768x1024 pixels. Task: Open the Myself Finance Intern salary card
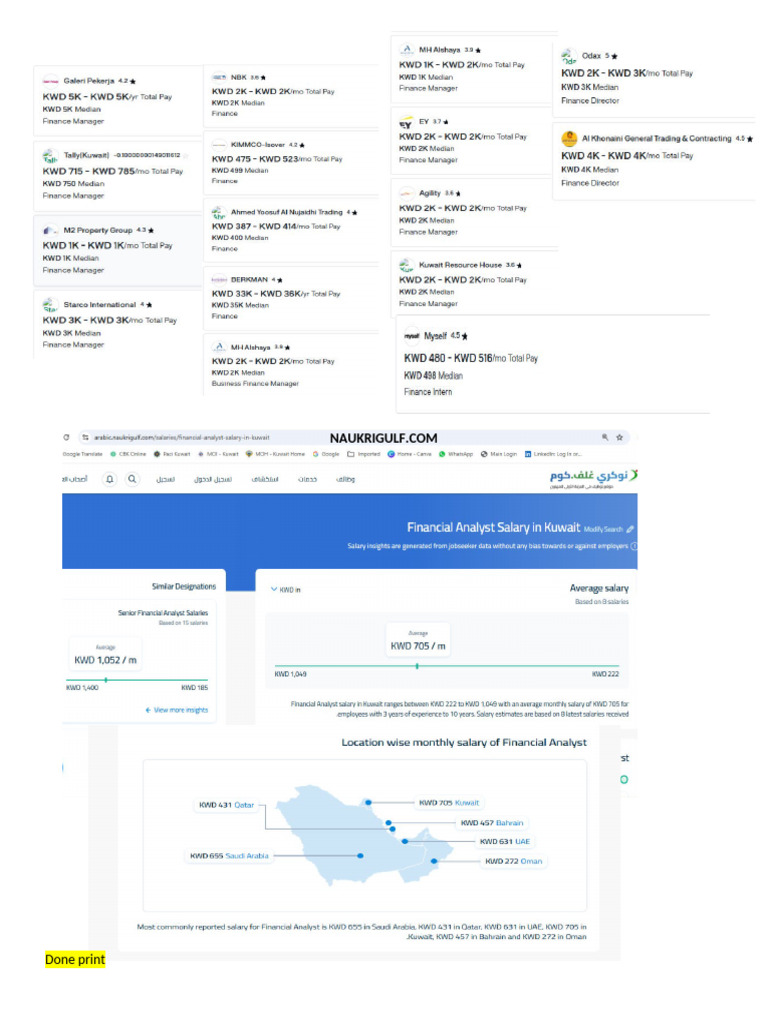pos(552,364)
